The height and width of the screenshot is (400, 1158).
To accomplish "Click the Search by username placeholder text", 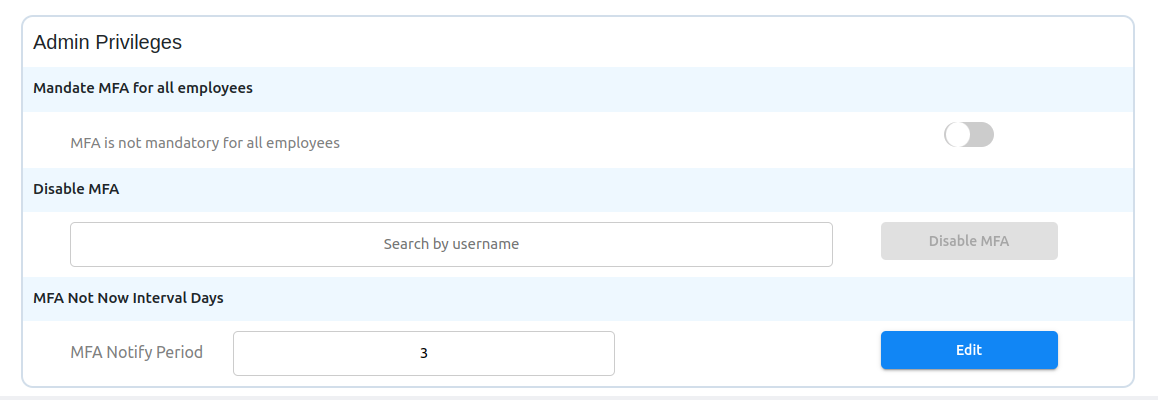I will pos(451,244).
